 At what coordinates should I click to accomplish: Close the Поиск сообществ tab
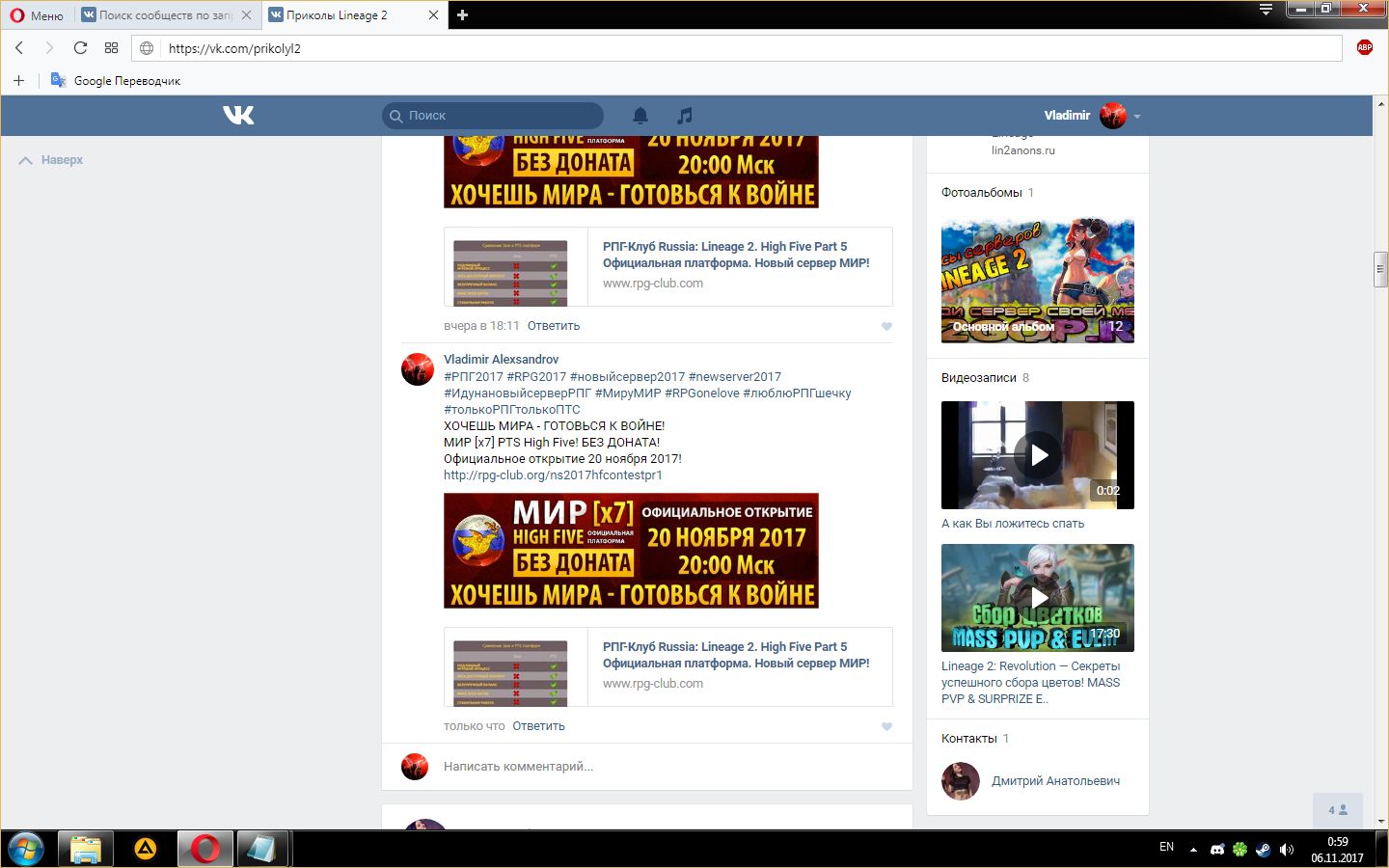247,15
